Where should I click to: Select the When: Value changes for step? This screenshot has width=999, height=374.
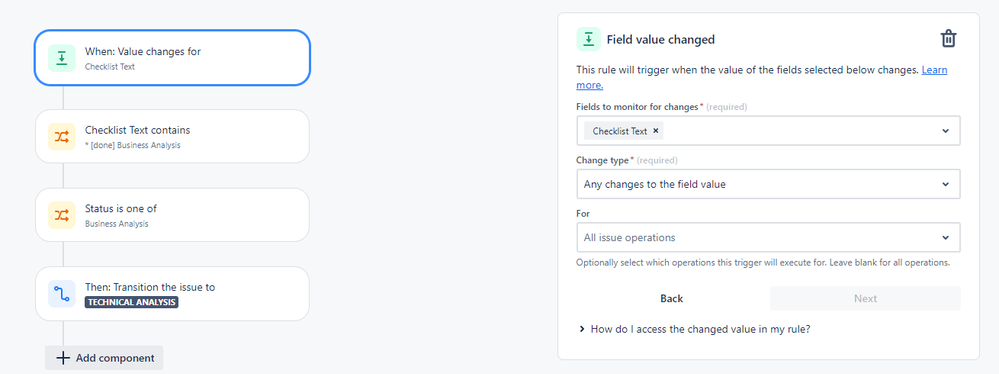(172, 58)
